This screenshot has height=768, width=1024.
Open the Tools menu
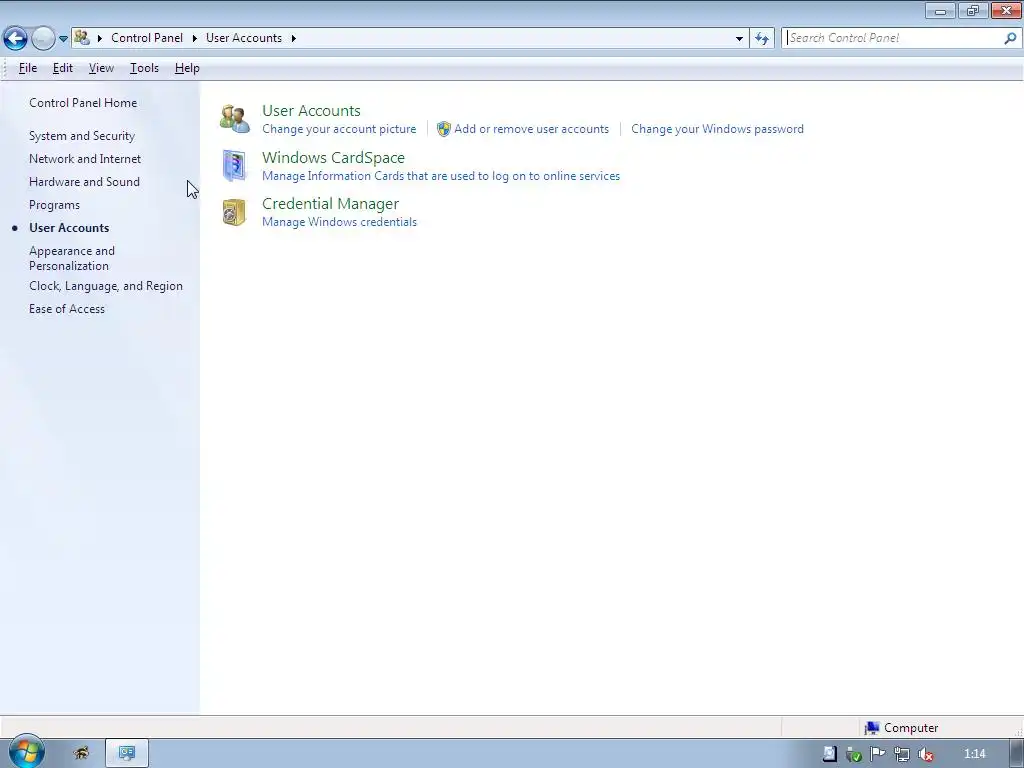[x=144, y=68]
